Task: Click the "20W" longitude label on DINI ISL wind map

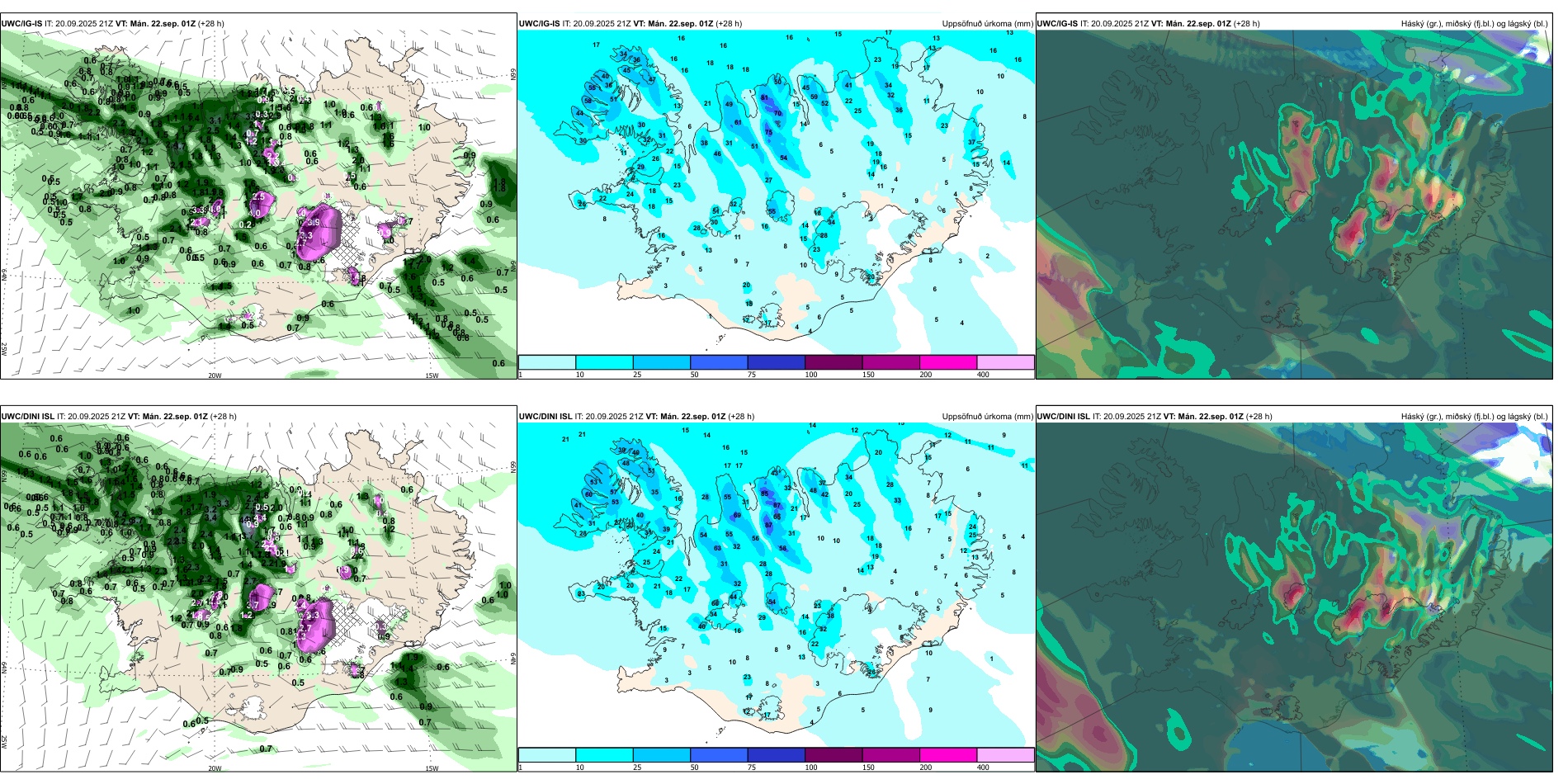Action: 215,768
